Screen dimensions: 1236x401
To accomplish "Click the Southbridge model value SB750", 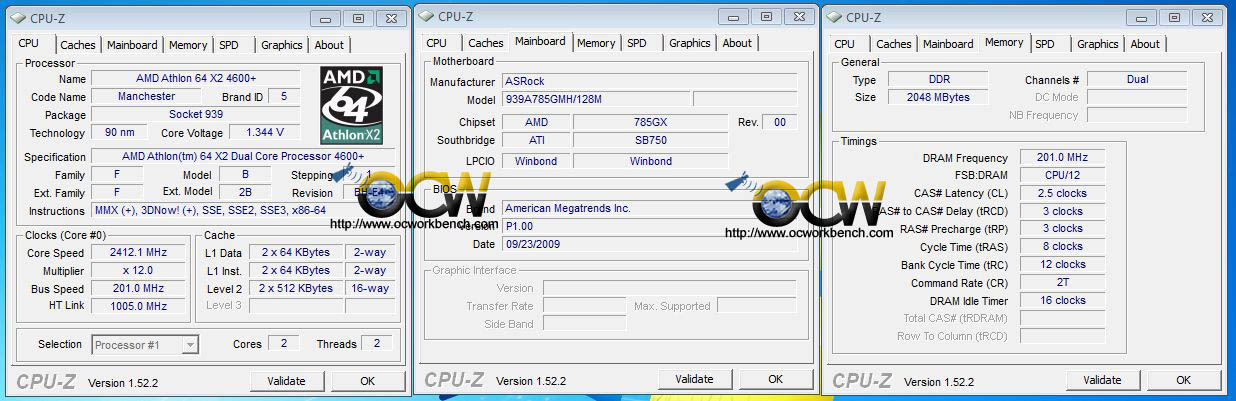I will tap(651, 141).
